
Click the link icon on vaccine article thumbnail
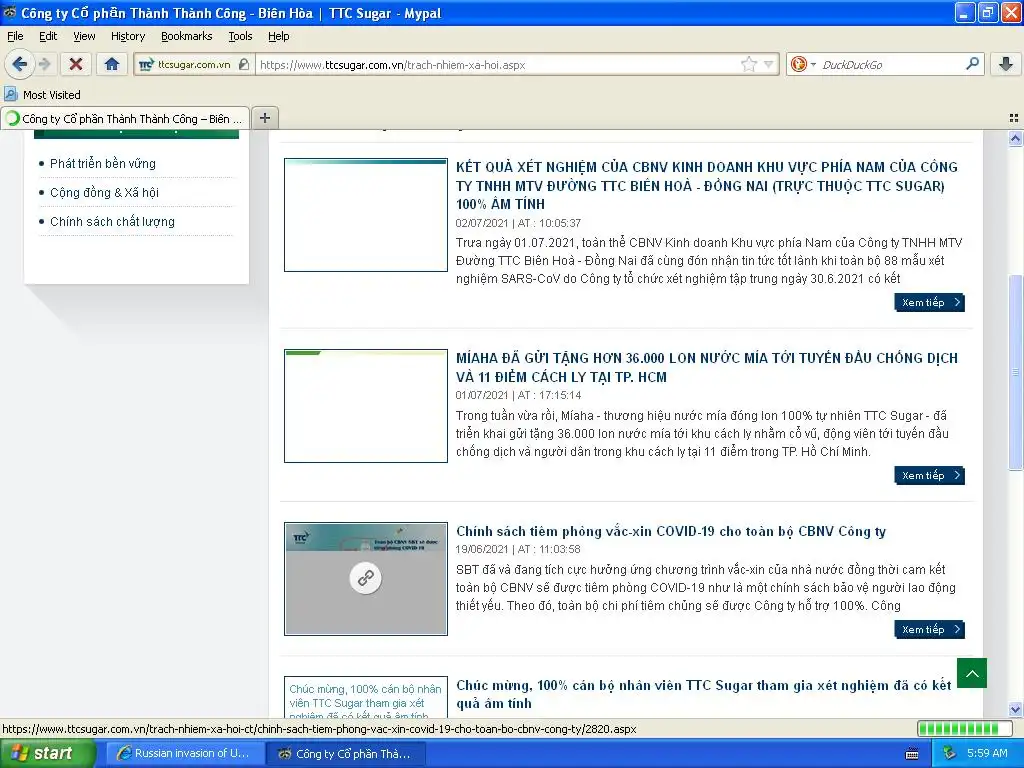click(366, 578)
